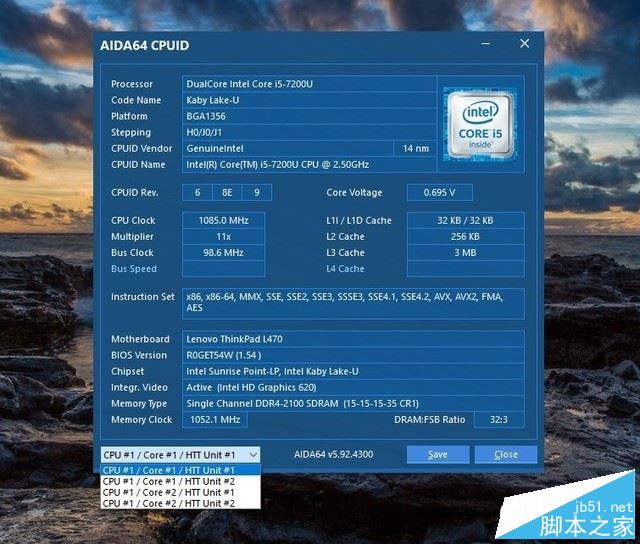This screenshot has width=640, height=544.
Task: Click the BIOS Version value R0GET54W (1.54 )
Action: pos(353,355)
